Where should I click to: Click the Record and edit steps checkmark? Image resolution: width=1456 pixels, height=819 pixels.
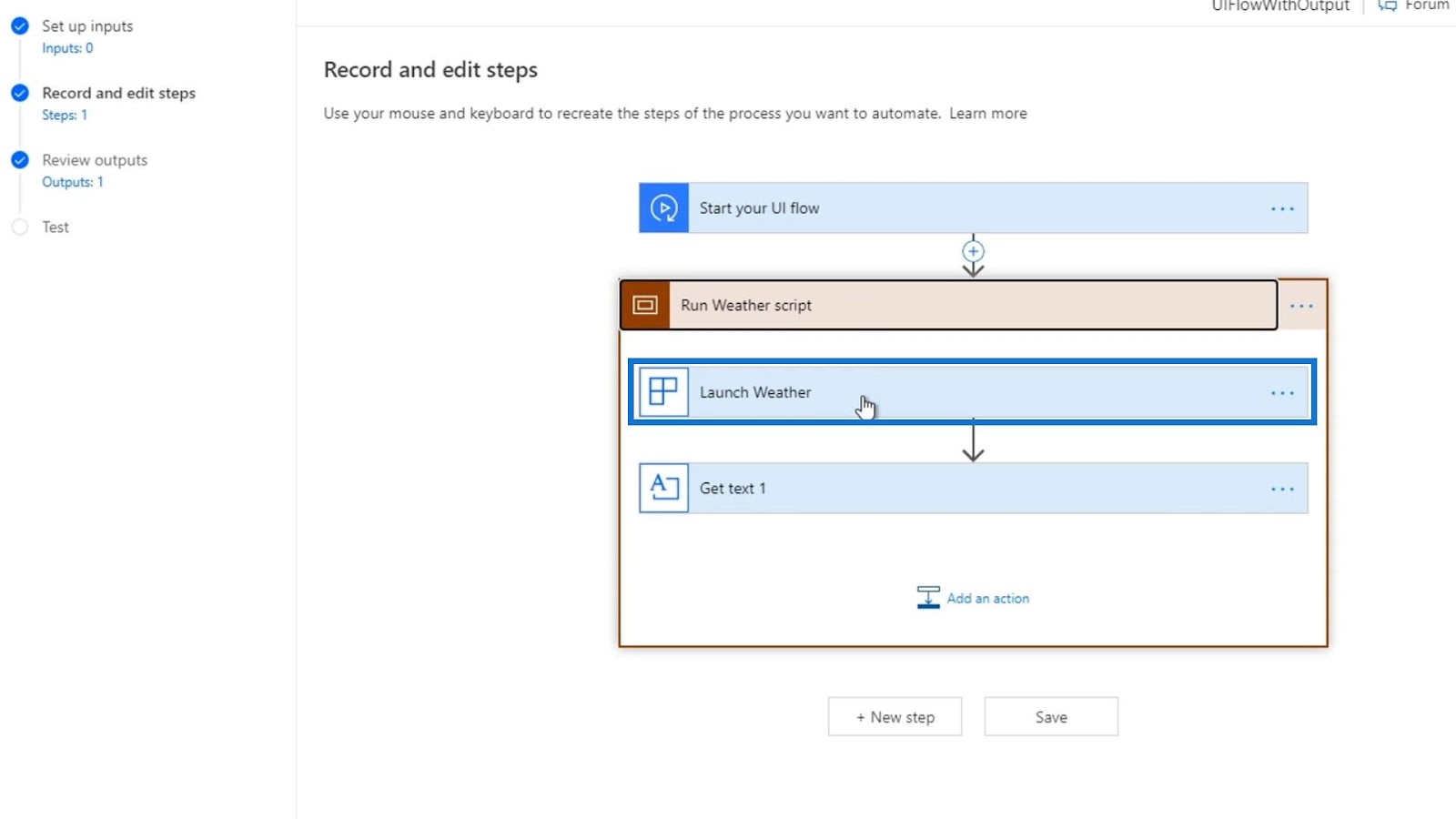20,93
